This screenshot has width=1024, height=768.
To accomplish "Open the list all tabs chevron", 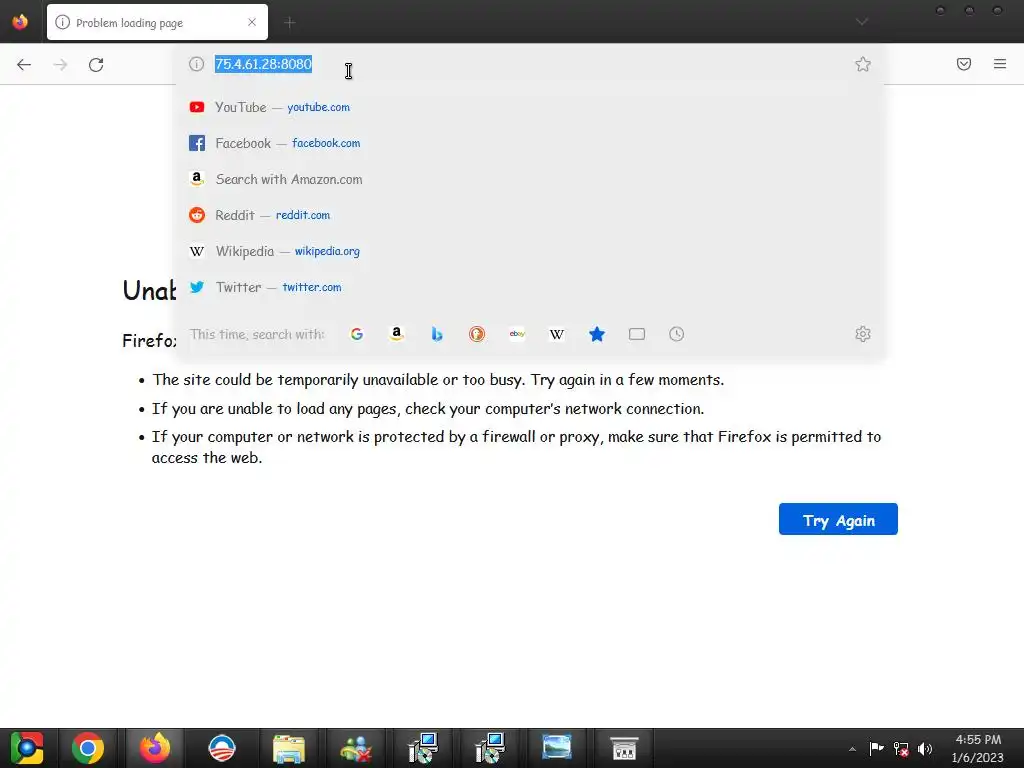I will [862, 22].
